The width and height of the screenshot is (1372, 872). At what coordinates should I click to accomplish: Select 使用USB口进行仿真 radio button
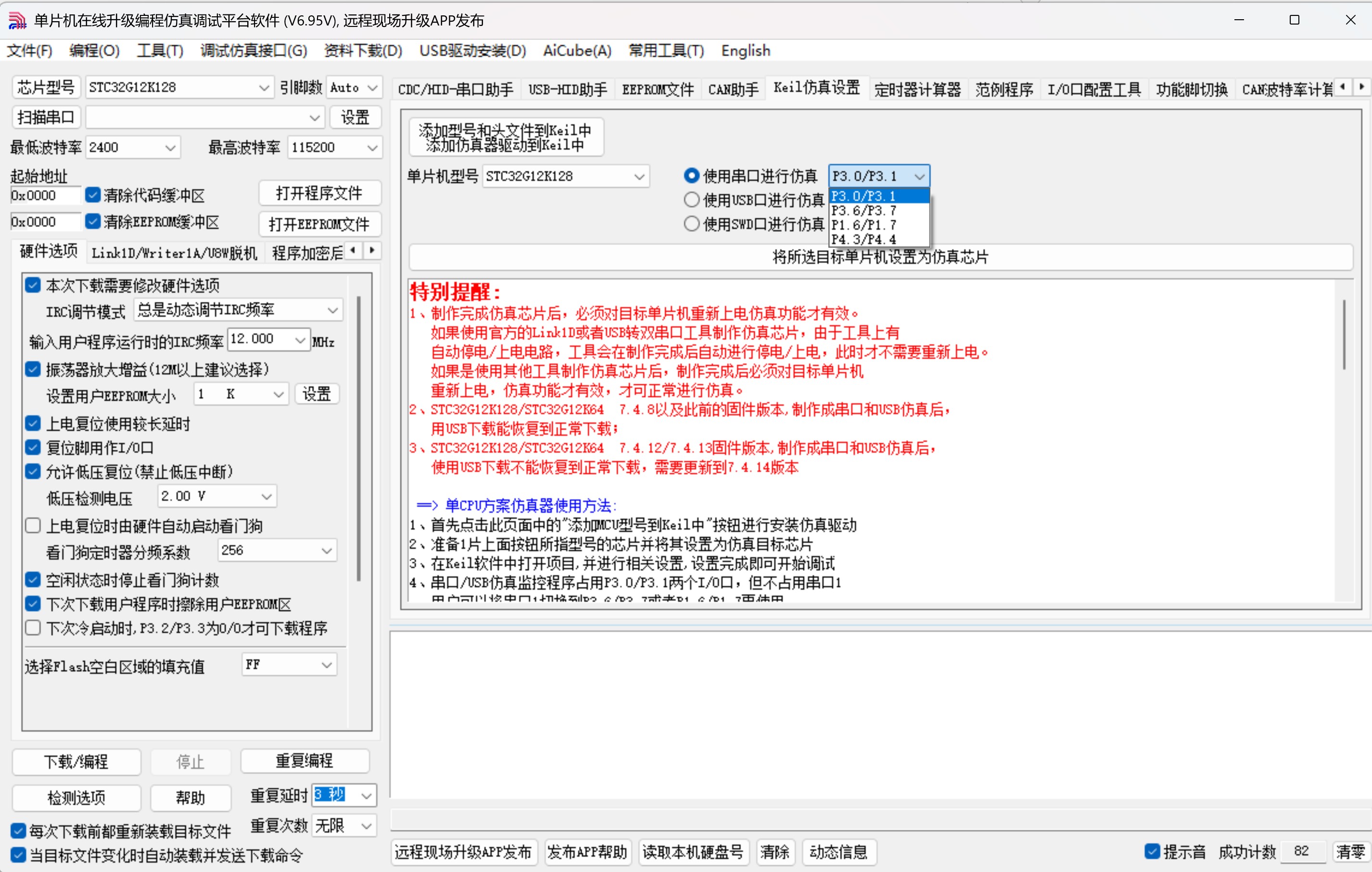[692, 200]
